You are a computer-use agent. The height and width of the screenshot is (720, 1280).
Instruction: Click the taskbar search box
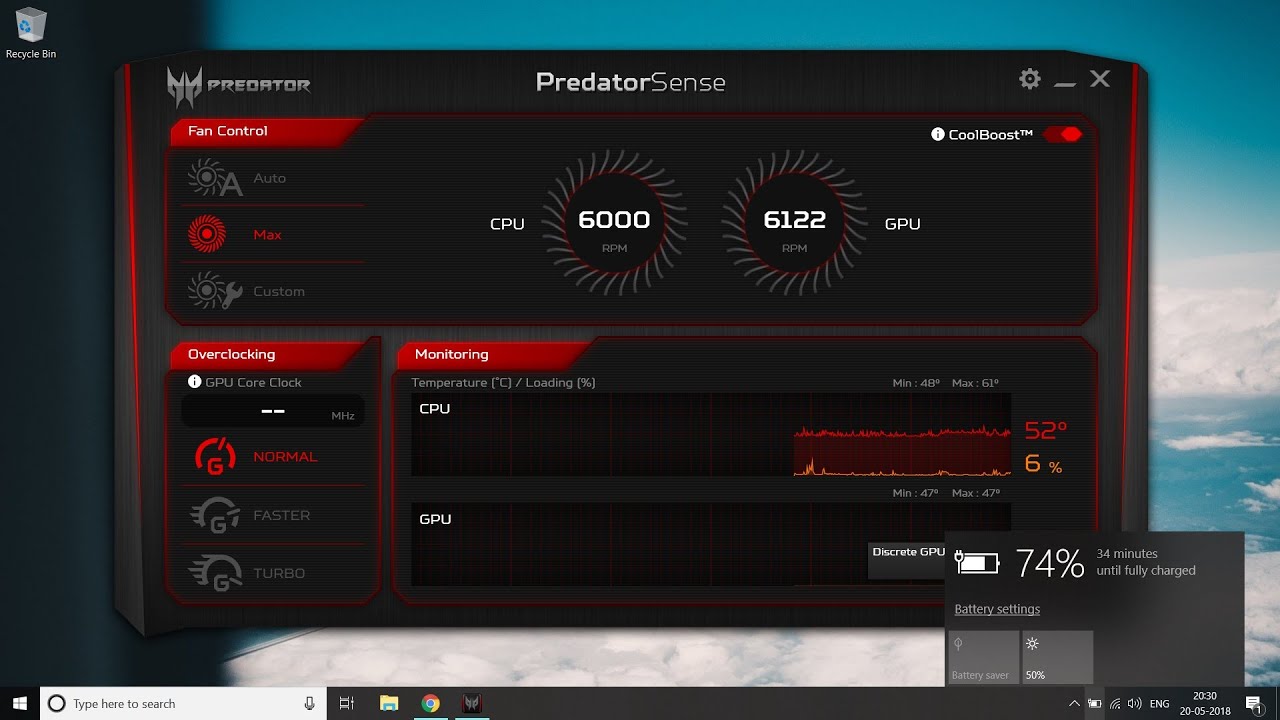(x=184, y=704)
